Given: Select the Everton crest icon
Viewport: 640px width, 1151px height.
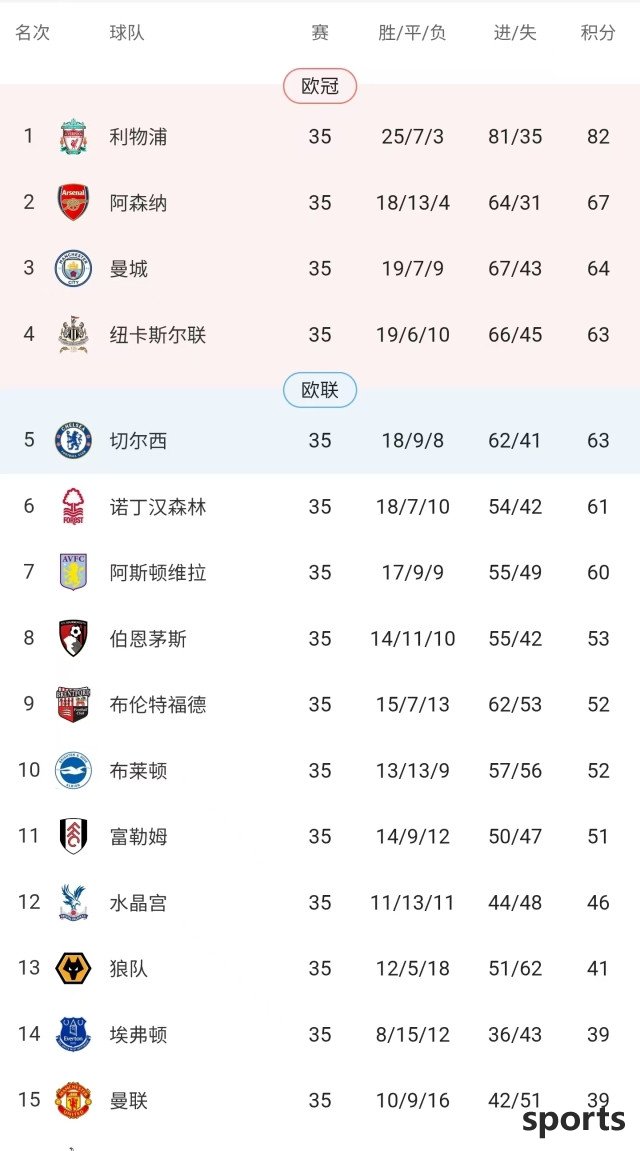Looking at the screenshot, I should tap(73, 1035).
